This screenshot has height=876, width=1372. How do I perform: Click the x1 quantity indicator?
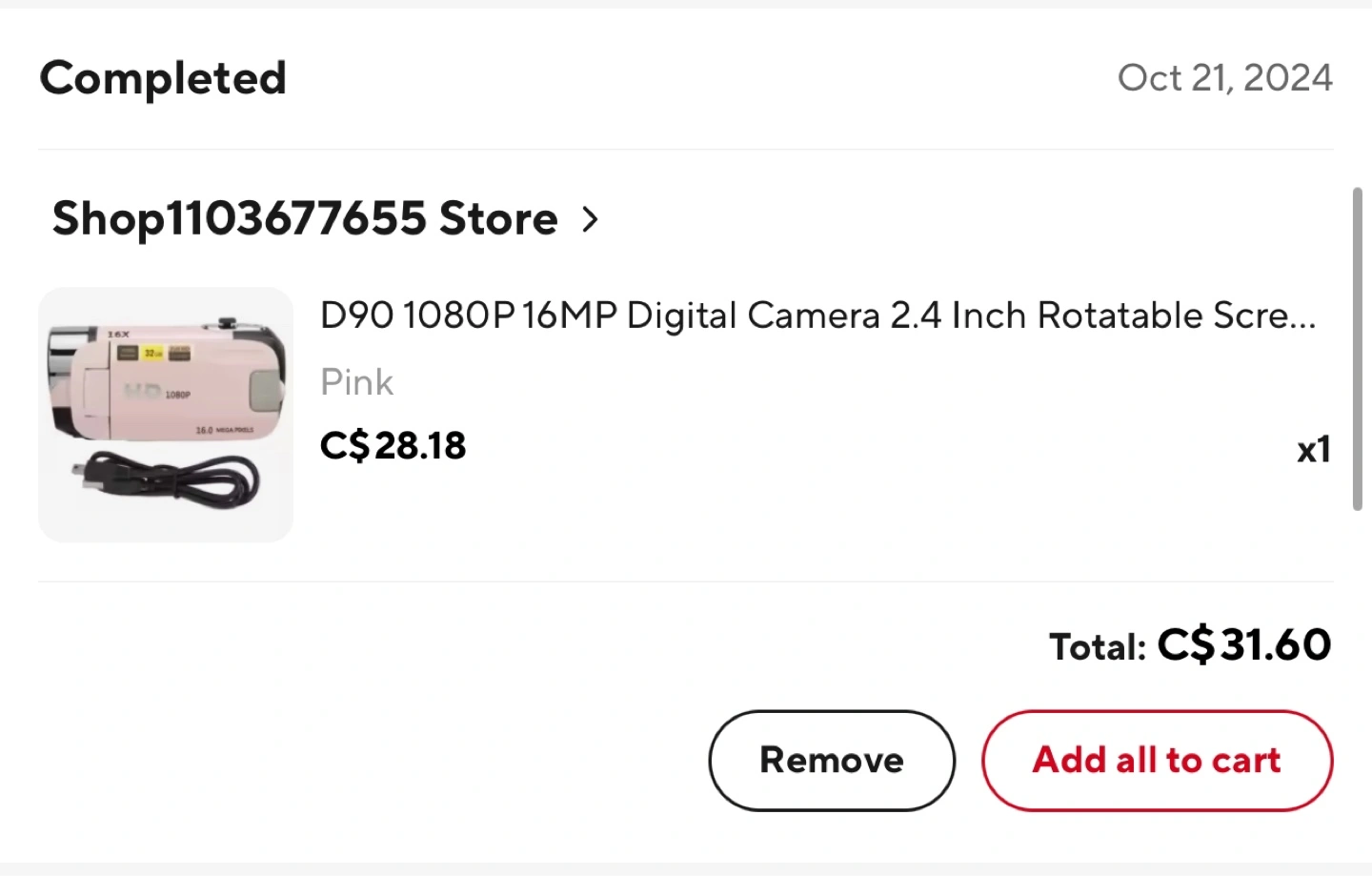[x=1313, y=449]
